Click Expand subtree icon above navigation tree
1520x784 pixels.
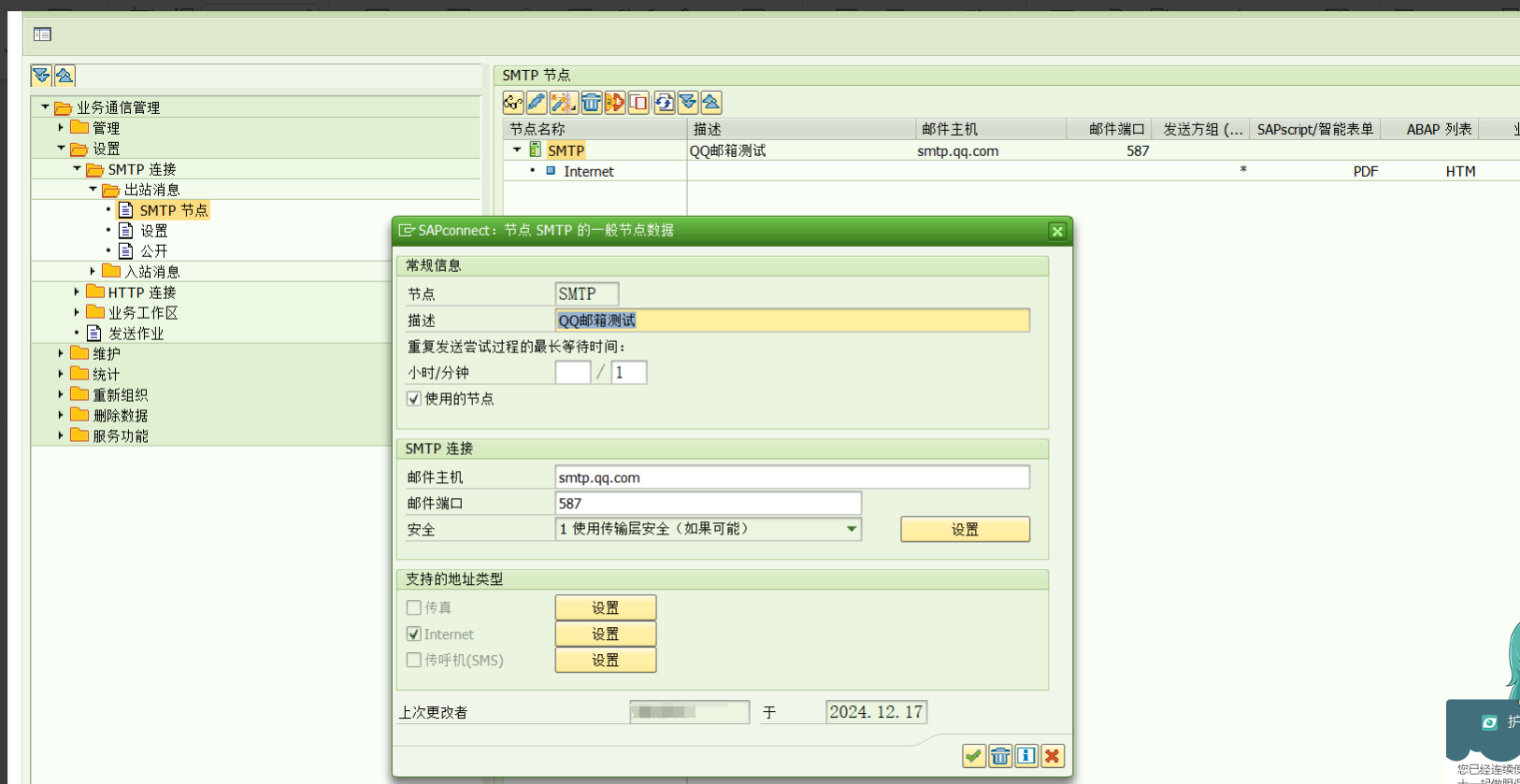click(41, 76)
